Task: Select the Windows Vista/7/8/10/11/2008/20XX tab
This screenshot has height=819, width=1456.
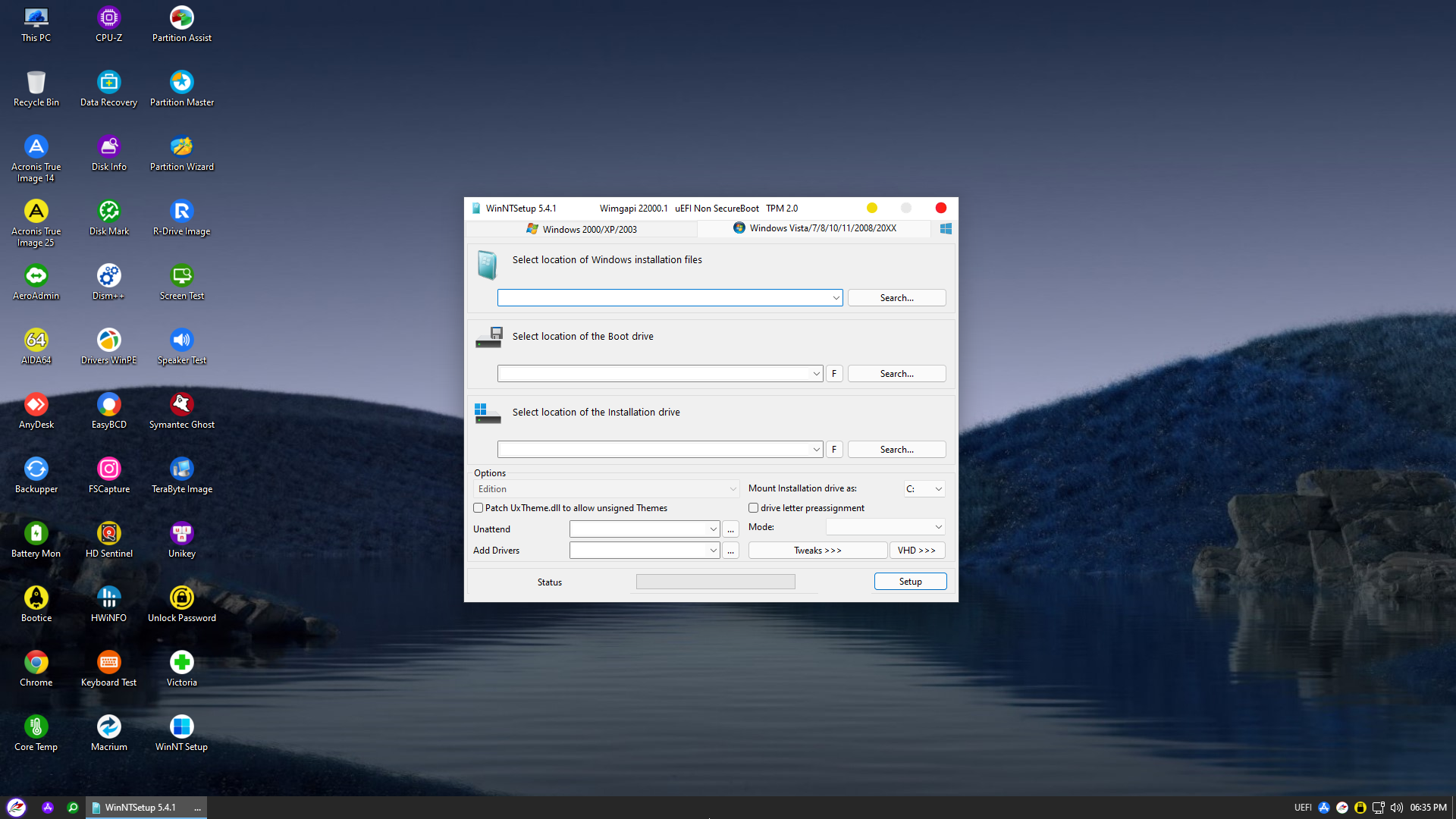Action: [x=814, y=228]
